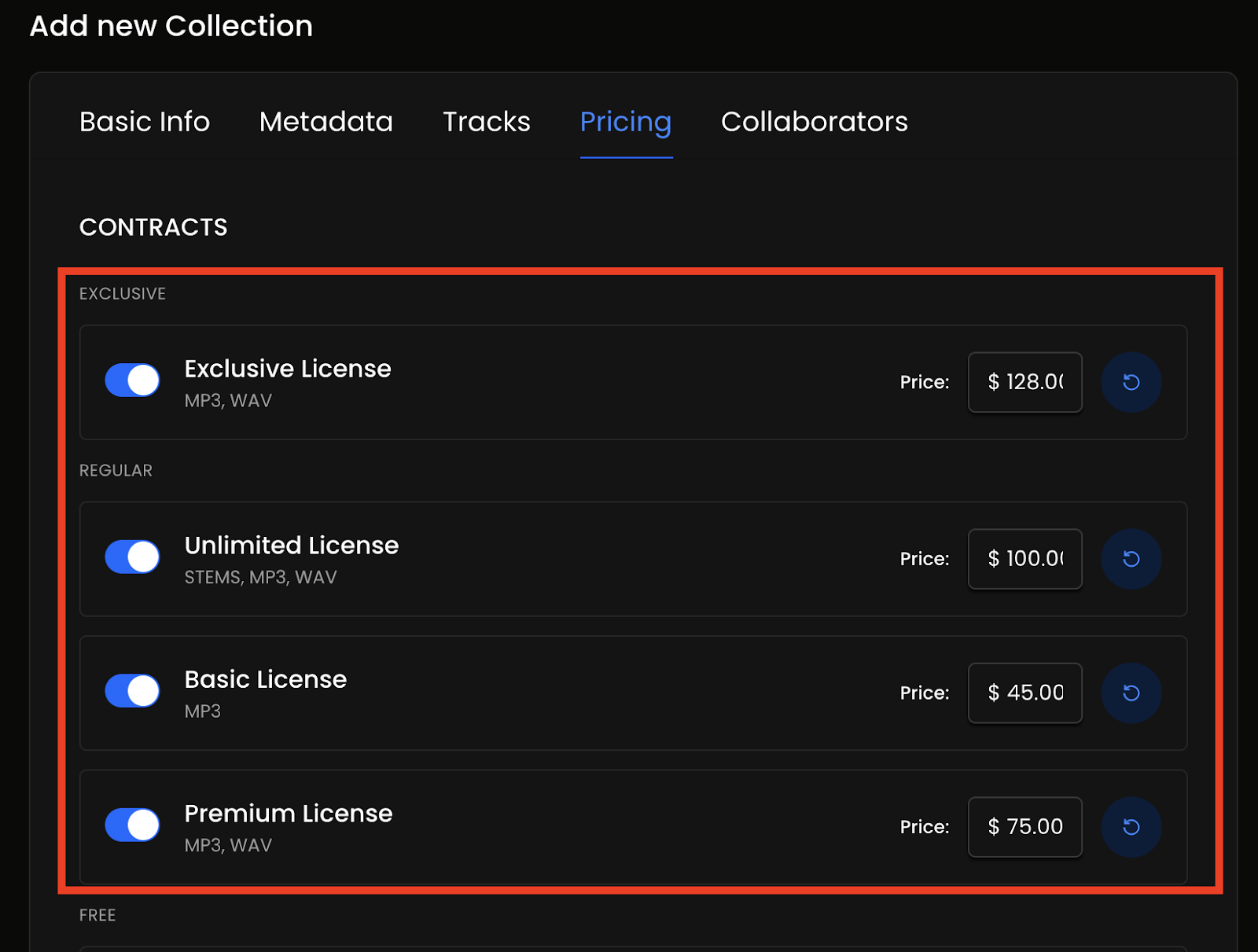
Task: Disable the Exclusive License toggle
Action: pos(132,380)
